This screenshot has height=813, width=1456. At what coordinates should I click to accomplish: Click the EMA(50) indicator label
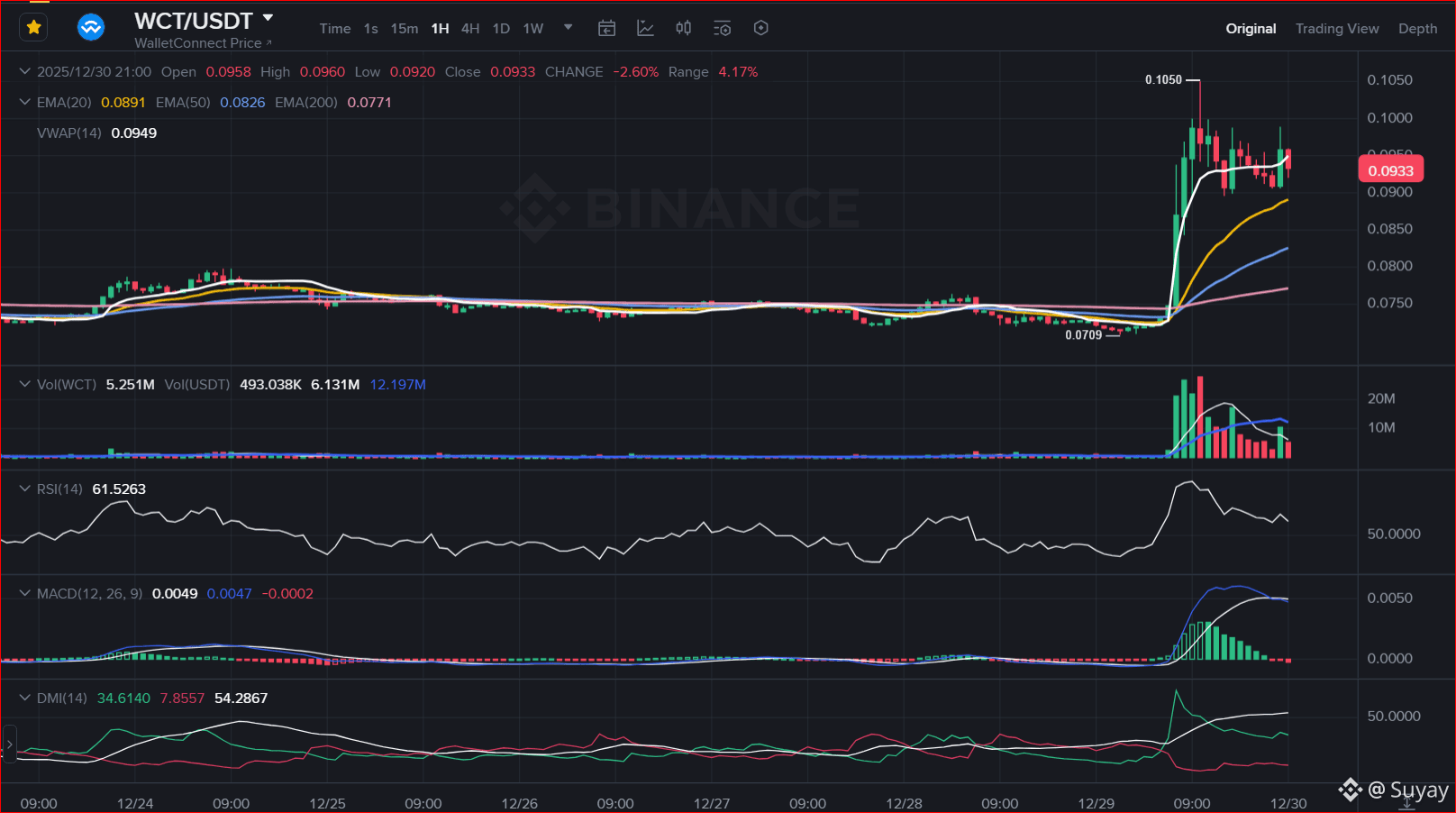click(x=183, y=102)
